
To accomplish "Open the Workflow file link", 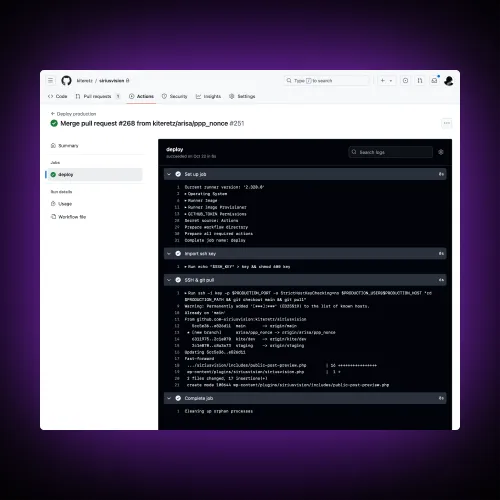I will pos(68,217).
